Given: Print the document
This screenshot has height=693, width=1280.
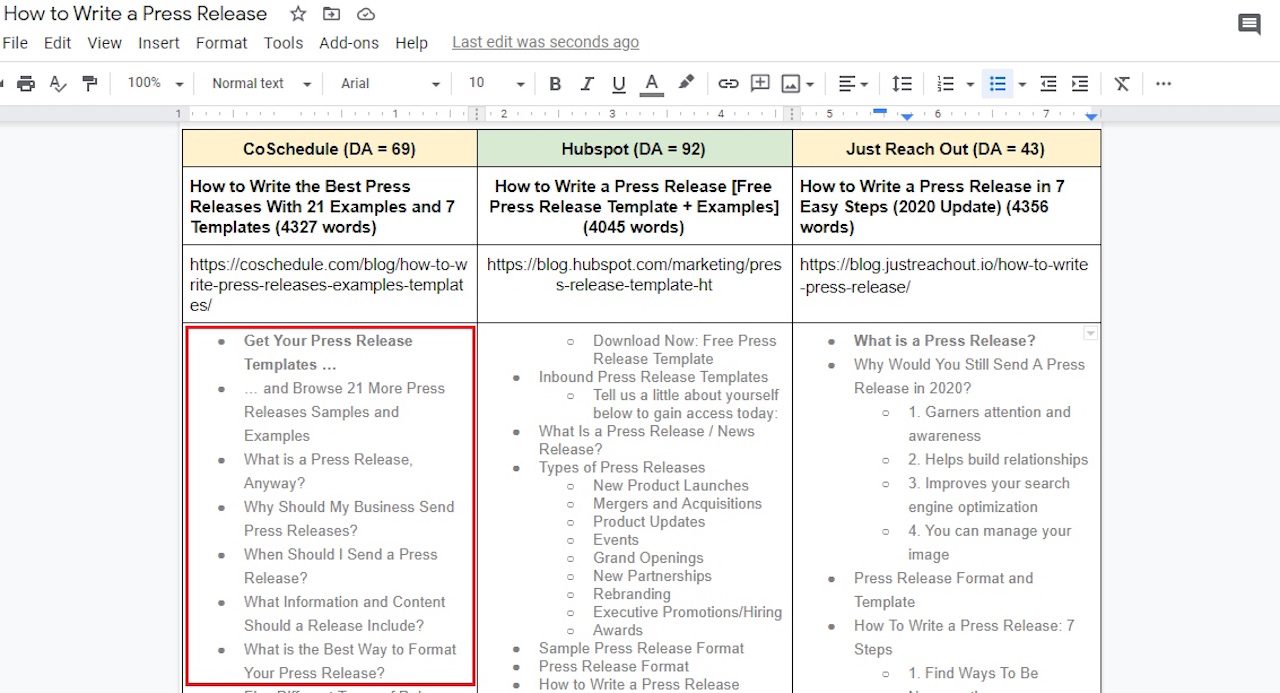Looking at the screenshot, I should pos(26,84).
